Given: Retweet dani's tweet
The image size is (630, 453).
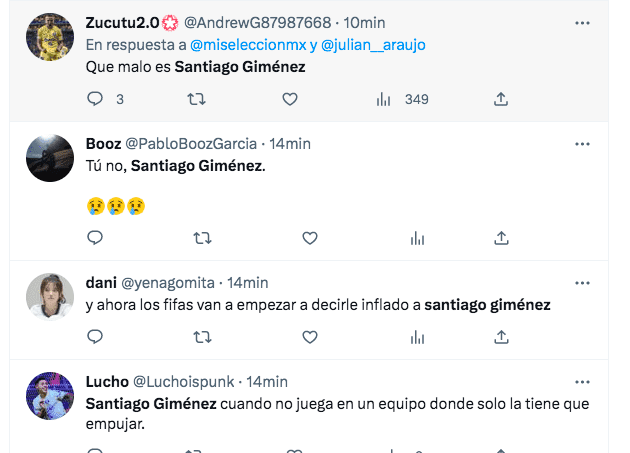Looking at the screenshot, I should click(x=201, y=338).
